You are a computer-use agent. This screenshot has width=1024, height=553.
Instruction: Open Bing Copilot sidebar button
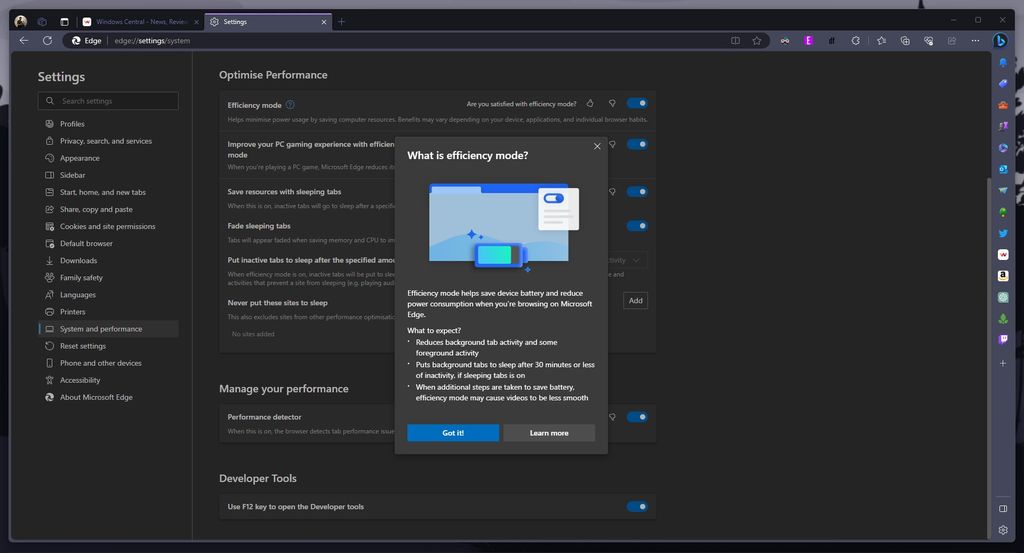[x=1000, y=40]
